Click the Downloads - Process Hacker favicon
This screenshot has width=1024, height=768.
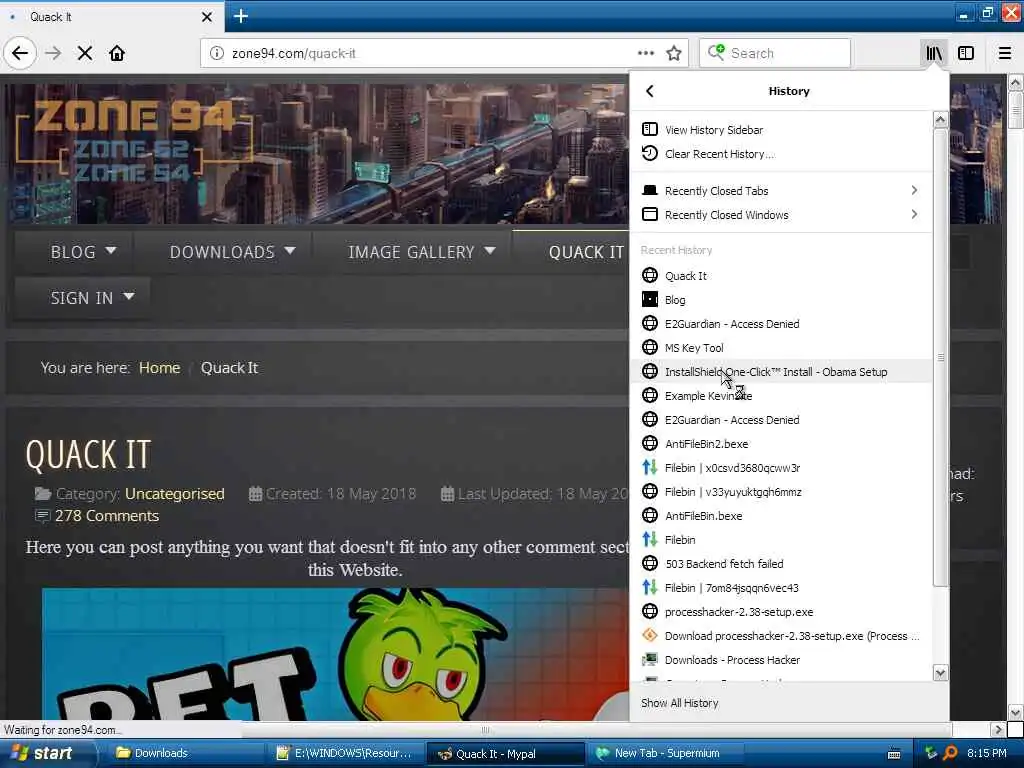649,659
